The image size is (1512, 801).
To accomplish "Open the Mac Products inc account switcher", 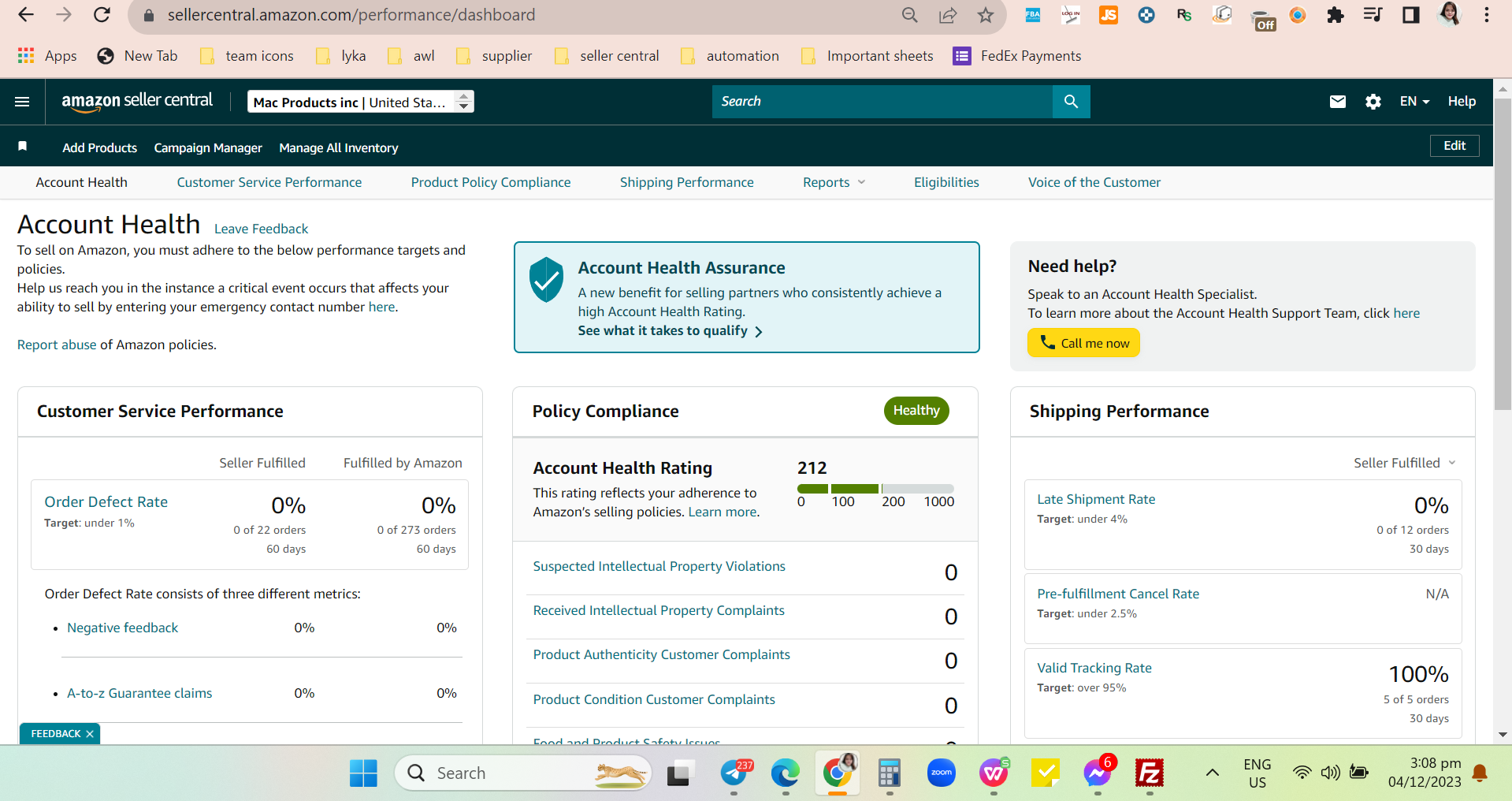I will 361,102.
